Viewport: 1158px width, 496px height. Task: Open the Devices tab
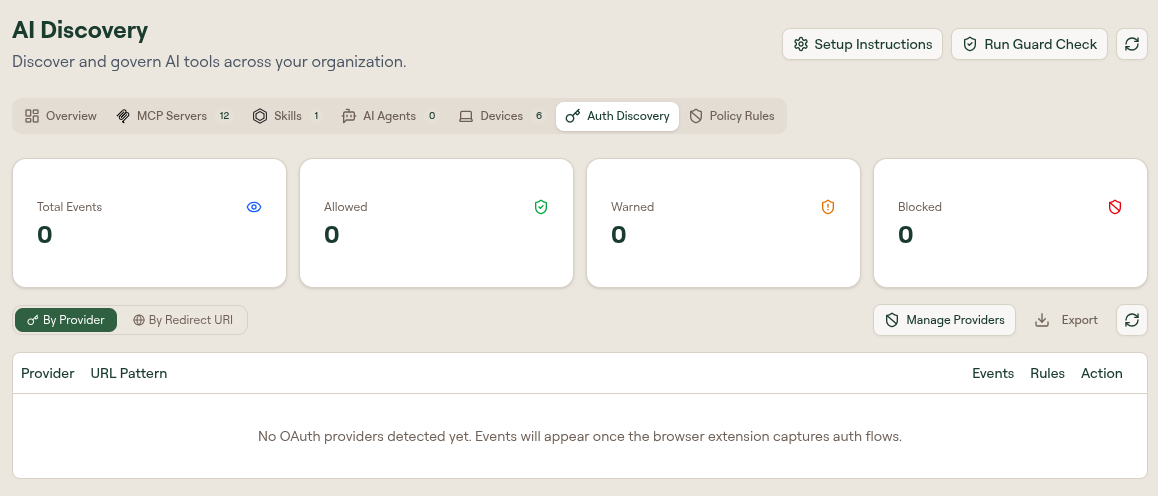(x=501, y=116)
